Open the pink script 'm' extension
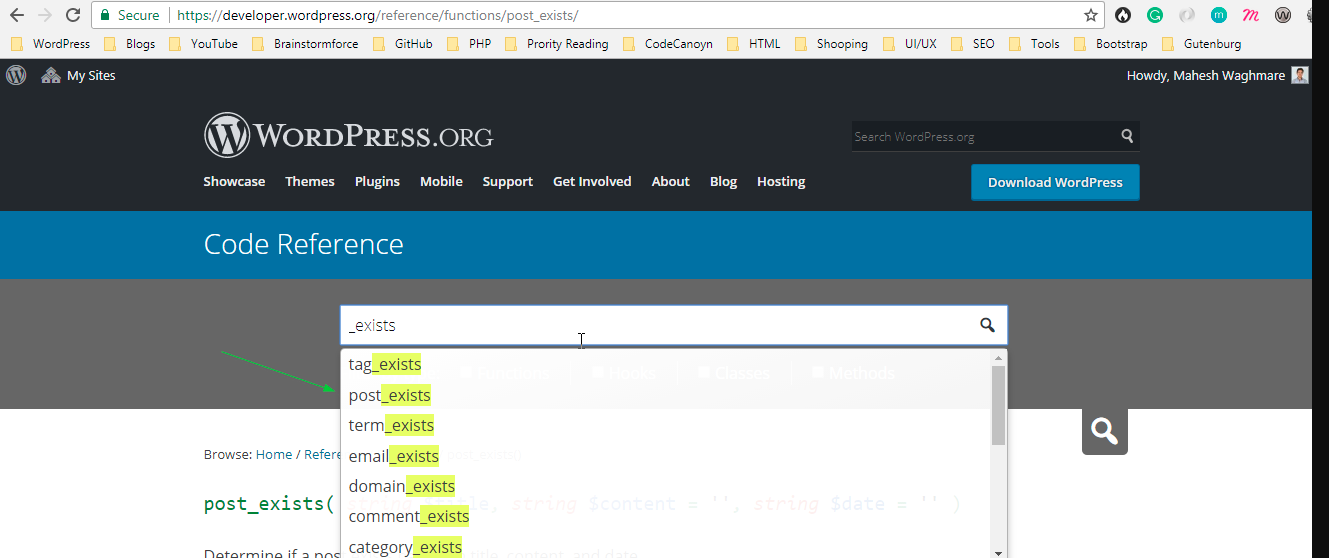This screenshot has height=558, width=1329. 1250,15
